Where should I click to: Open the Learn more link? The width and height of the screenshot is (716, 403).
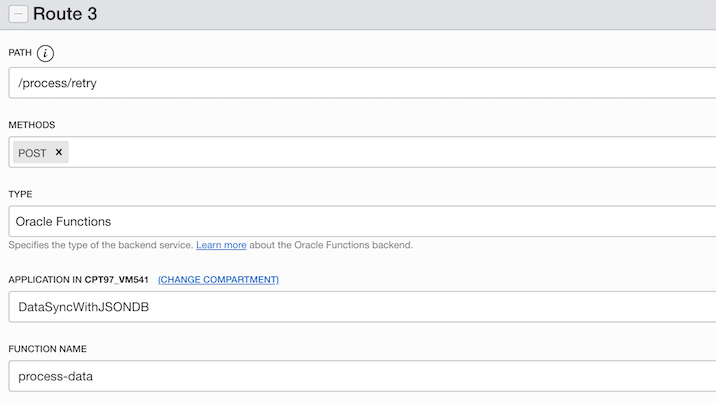pyautogui.click(x=221, y=245)
